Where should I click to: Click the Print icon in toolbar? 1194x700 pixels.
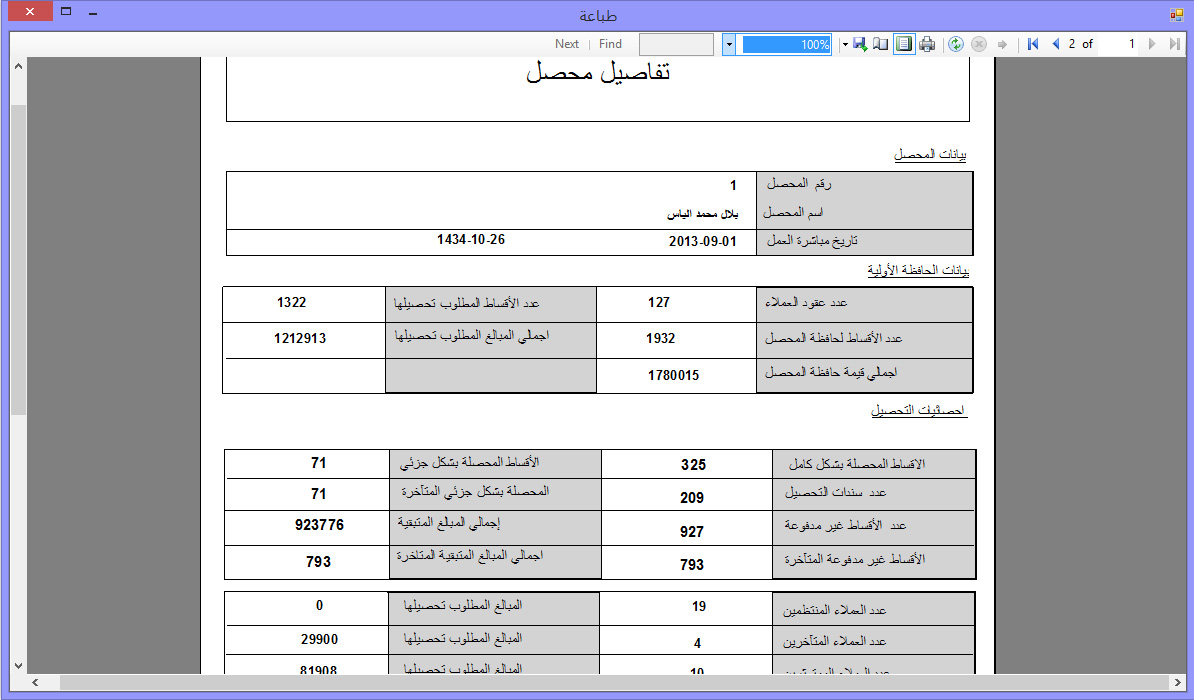tap(927, 44)
